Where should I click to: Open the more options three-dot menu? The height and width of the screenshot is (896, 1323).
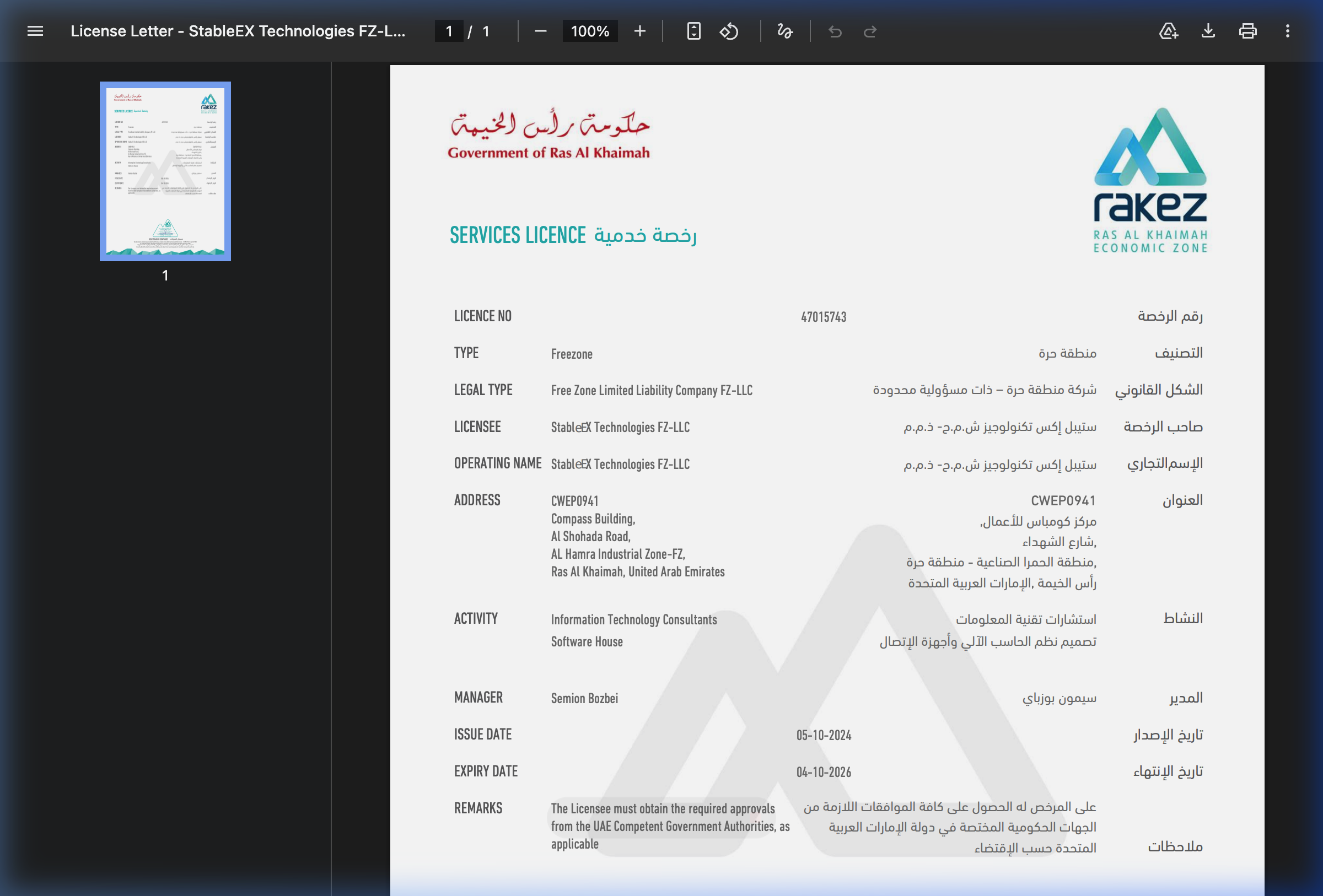click(x=1287, y=31)
